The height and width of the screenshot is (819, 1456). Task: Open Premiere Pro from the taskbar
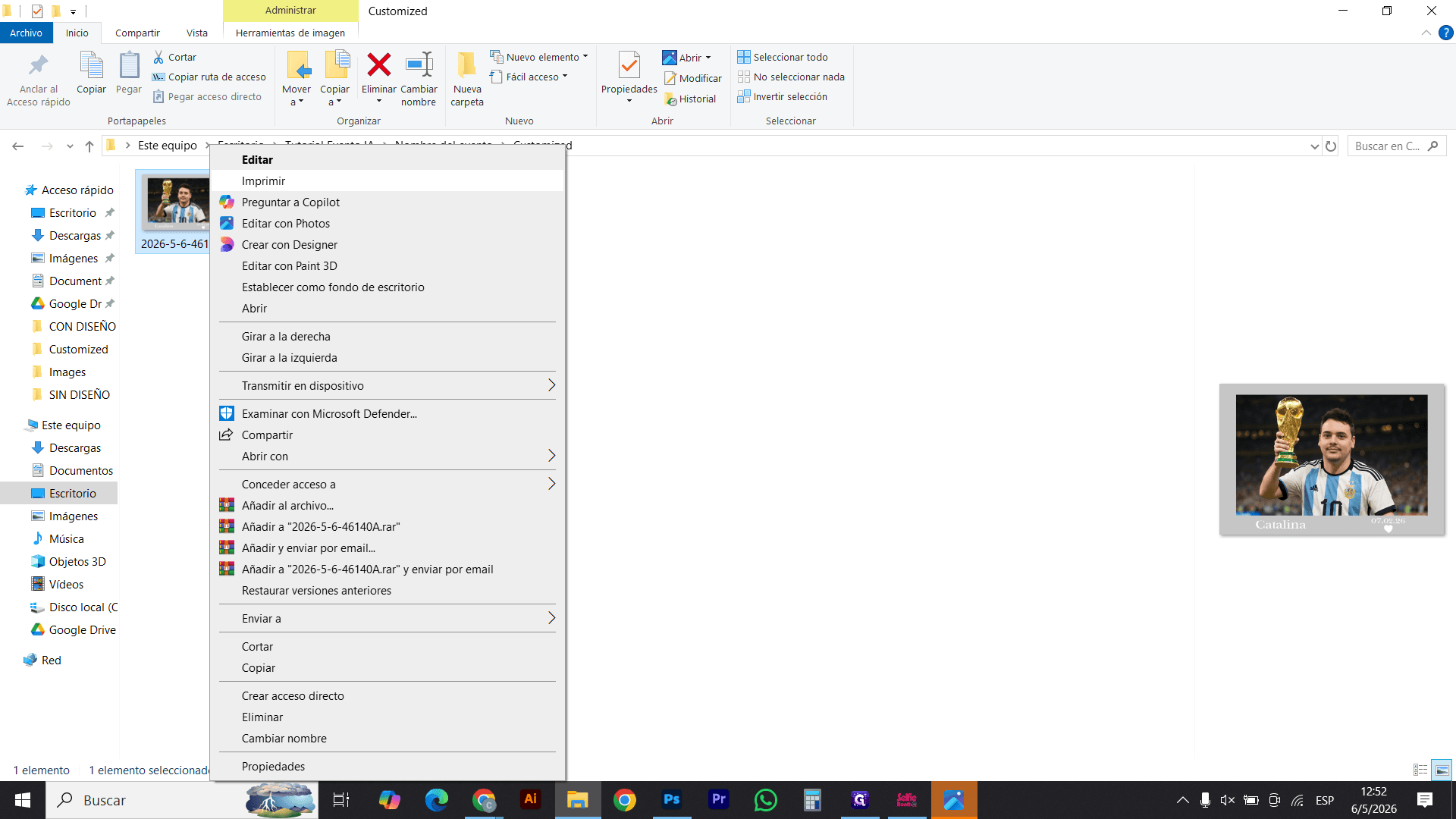(718, 799)
